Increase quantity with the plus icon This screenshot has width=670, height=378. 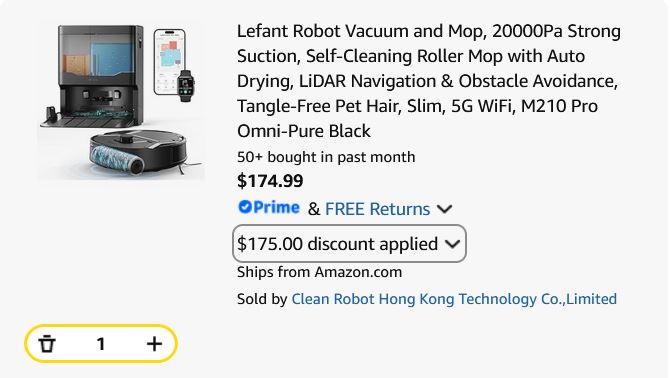154,344
